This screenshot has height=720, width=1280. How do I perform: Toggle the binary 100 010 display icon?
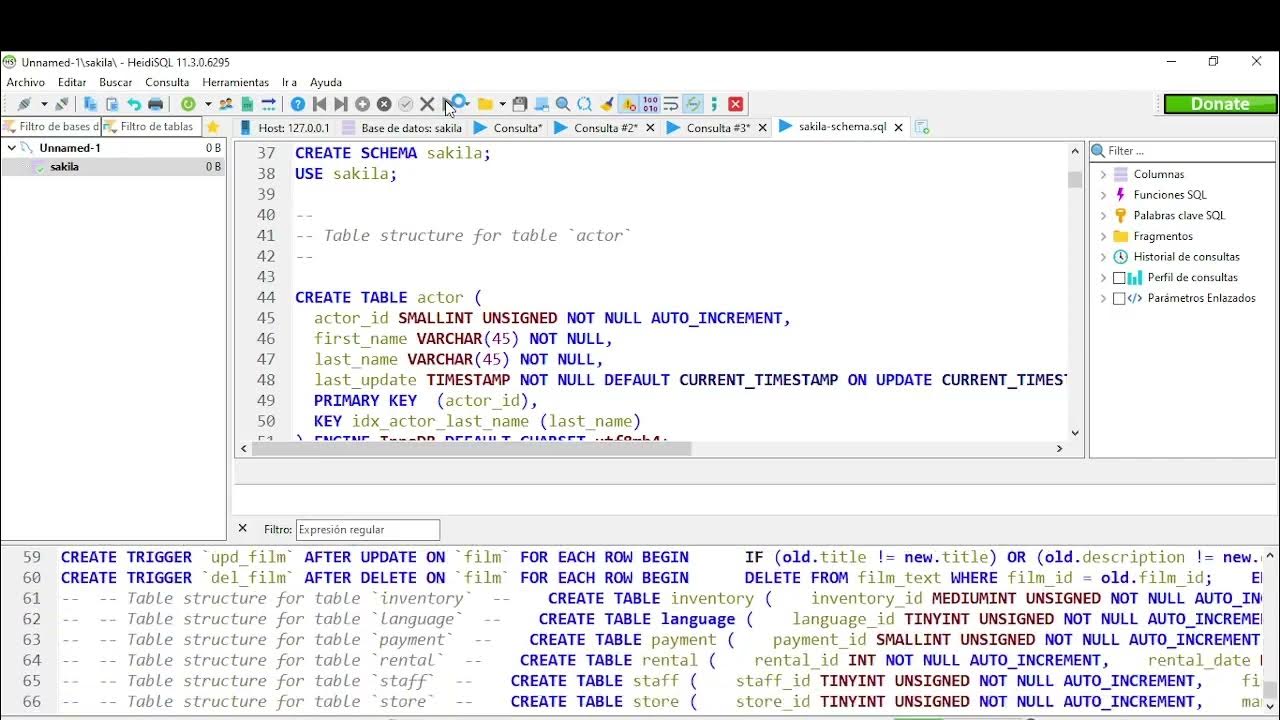[x=651, y=104]
